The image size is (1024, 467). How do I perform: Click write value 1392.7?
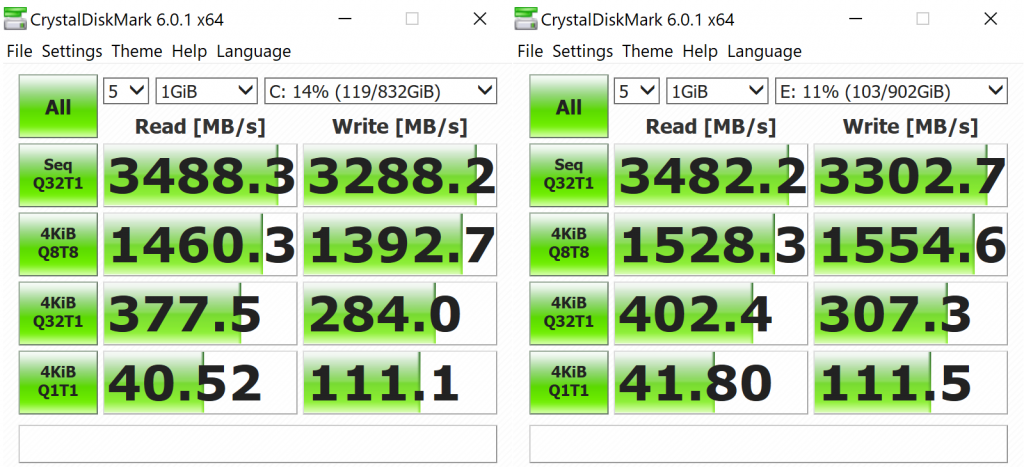tap(400, 244)
